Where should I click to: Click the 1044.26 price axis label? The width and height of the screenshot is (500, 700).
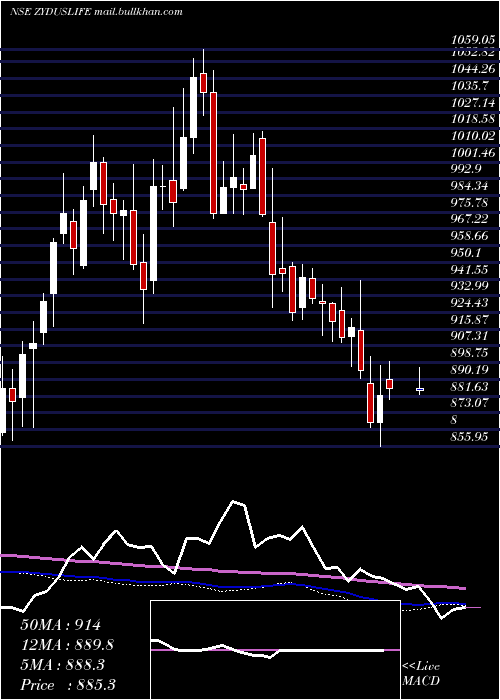click(473, 69)
